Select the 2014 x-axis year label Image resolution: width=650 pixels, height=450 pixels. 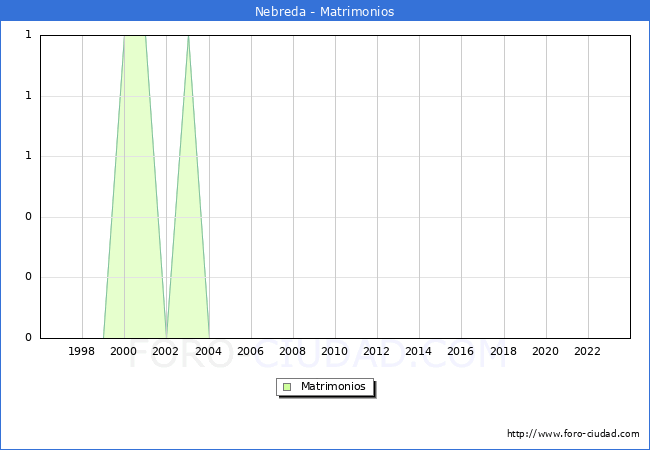coord(419,351)
